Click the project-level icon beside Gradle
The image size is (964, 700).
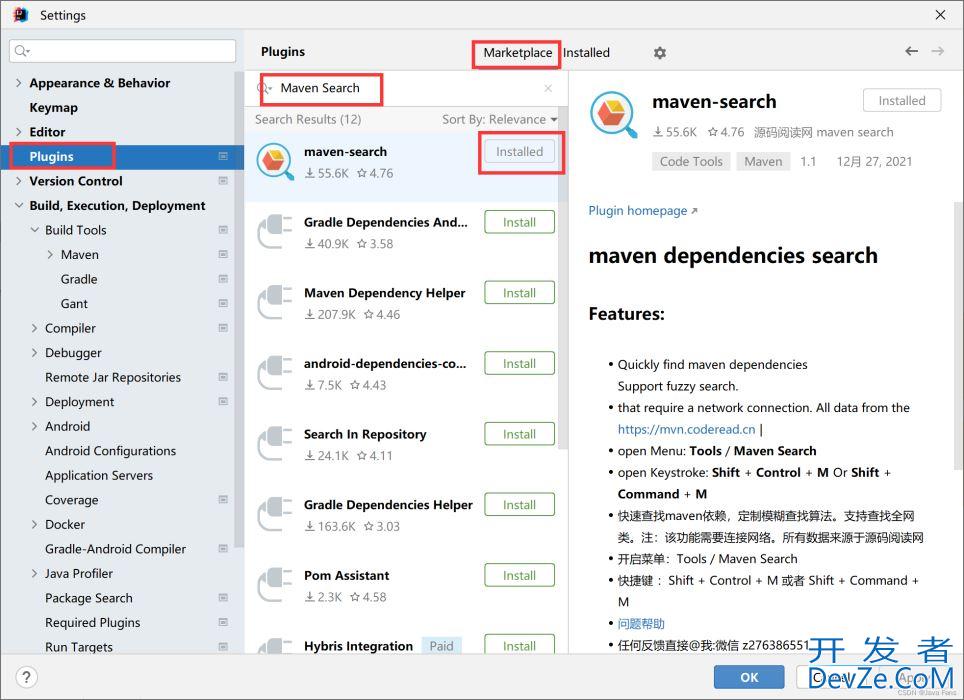coord(223,279)
